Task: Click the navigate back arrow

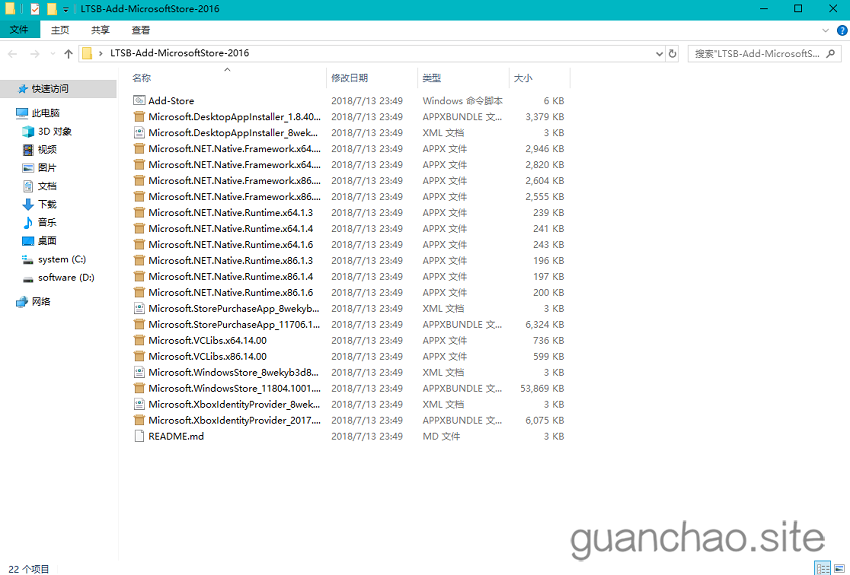Action: pyautogui.click(x=13, y=53)
